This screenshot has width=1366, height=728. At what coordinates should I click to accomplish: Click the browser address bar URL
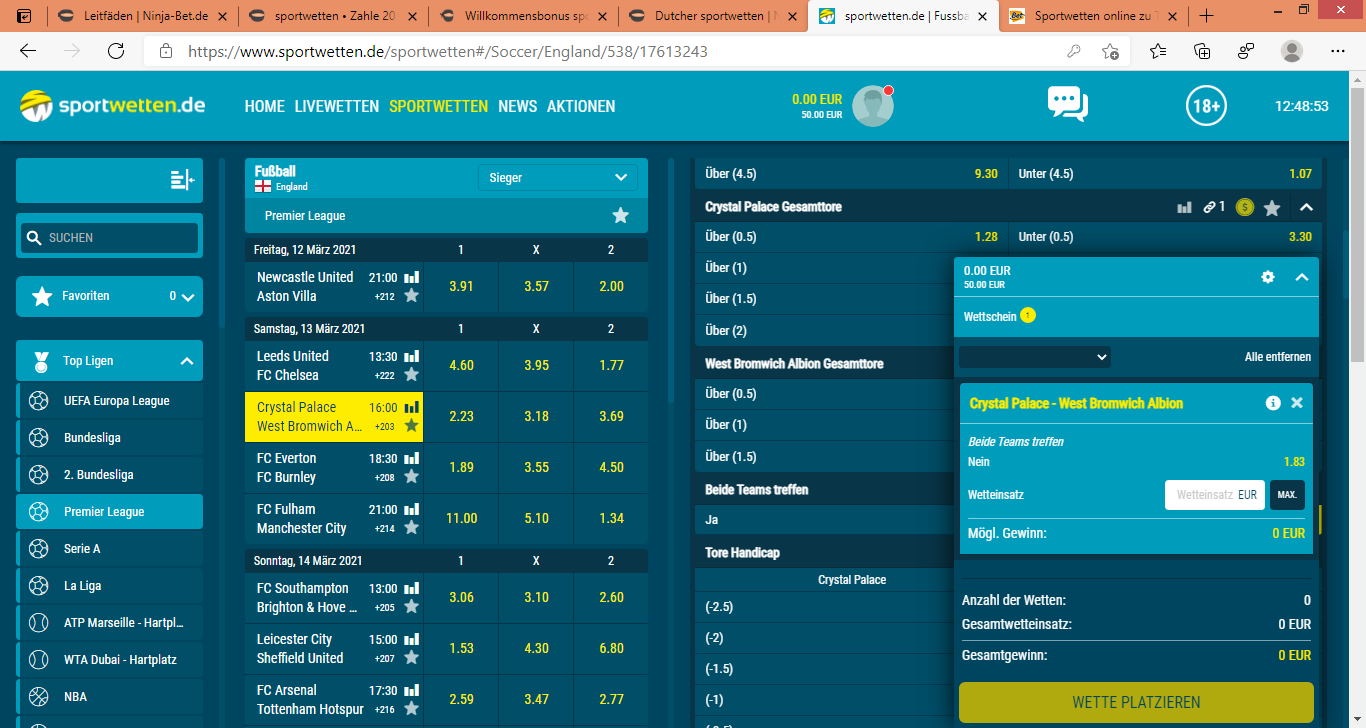pyautogui.click(x=448, y=51)
